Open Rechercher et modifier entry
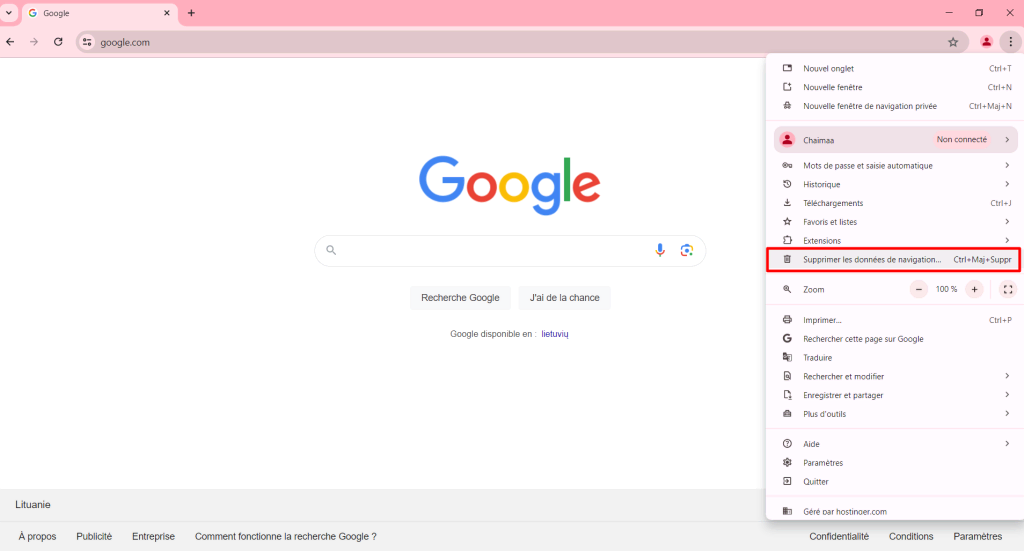 896,377
